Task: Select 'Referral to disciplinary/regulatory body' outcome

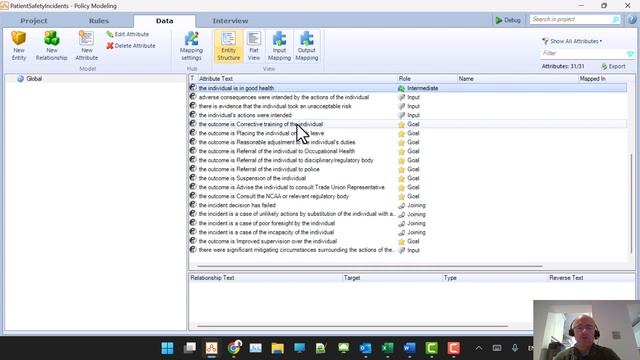Action: (x=286, y=160)
